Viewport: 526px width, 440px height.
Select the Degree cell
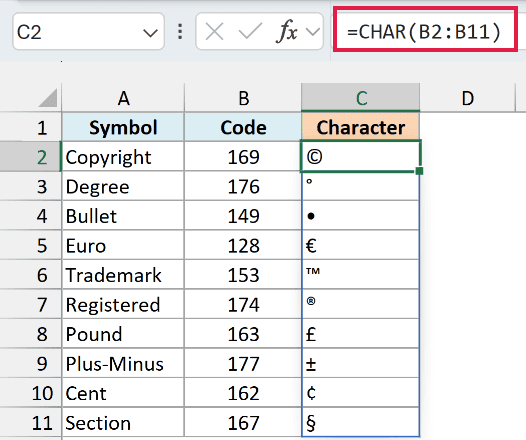pos(123,186)
